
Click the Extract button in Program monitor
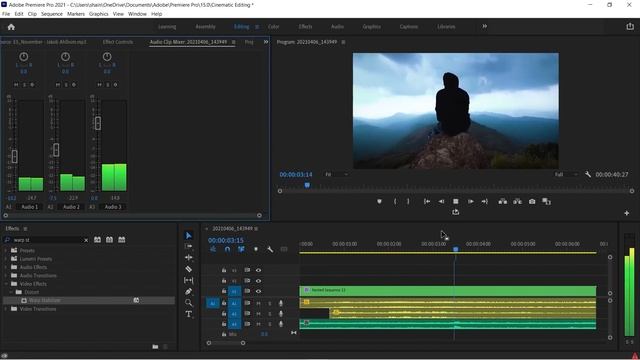(x=517, y=201)
